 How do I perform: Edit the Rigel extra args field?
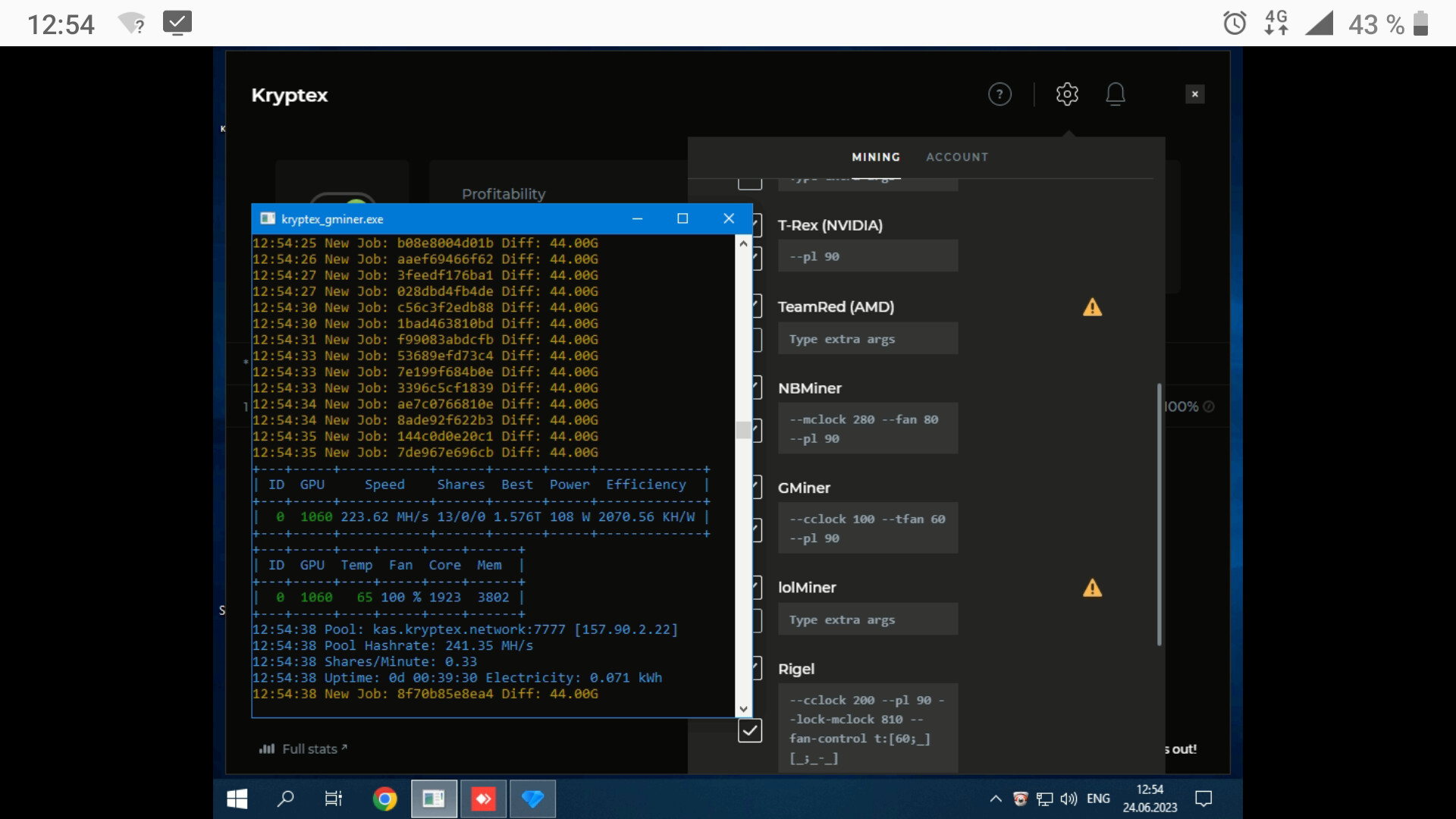click(868, 729)
